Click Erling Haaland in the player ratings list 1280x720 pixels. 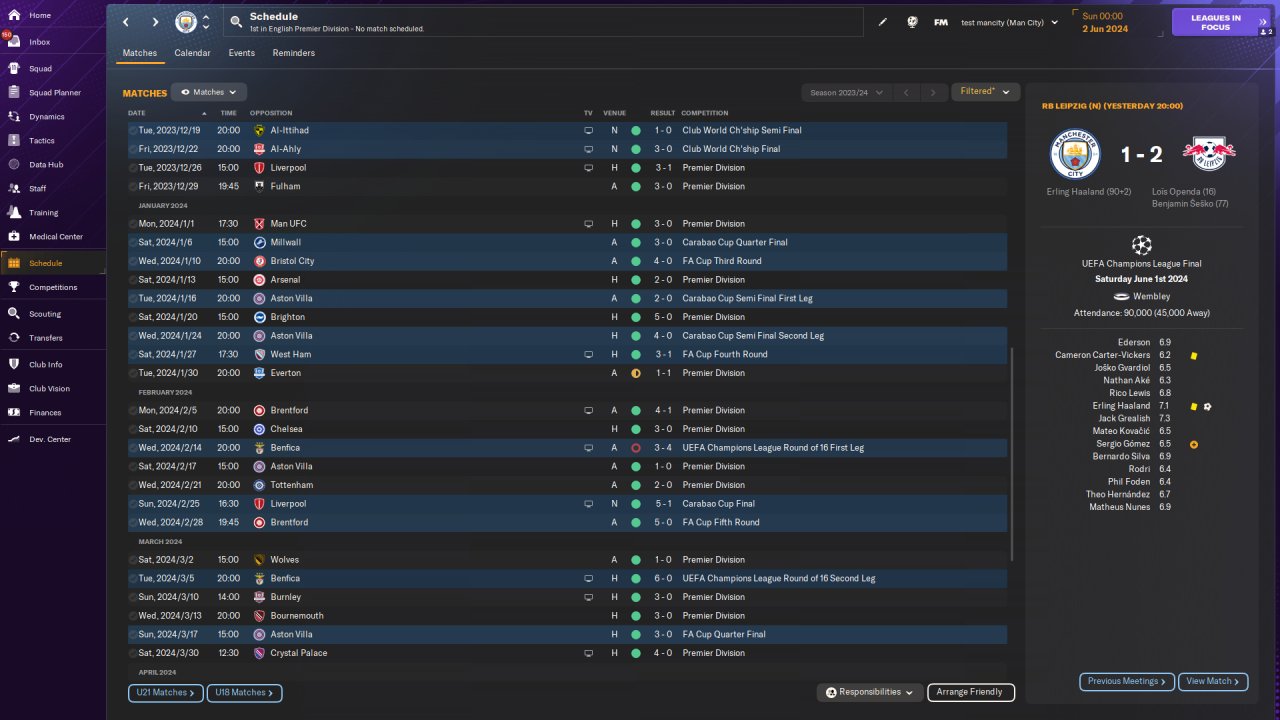[x=1120, y=406]
